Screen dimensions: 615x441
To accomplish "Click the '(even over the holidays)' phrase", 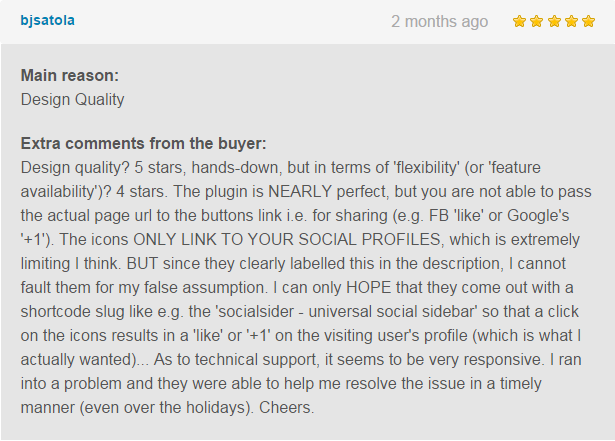I will pos(167,408).
